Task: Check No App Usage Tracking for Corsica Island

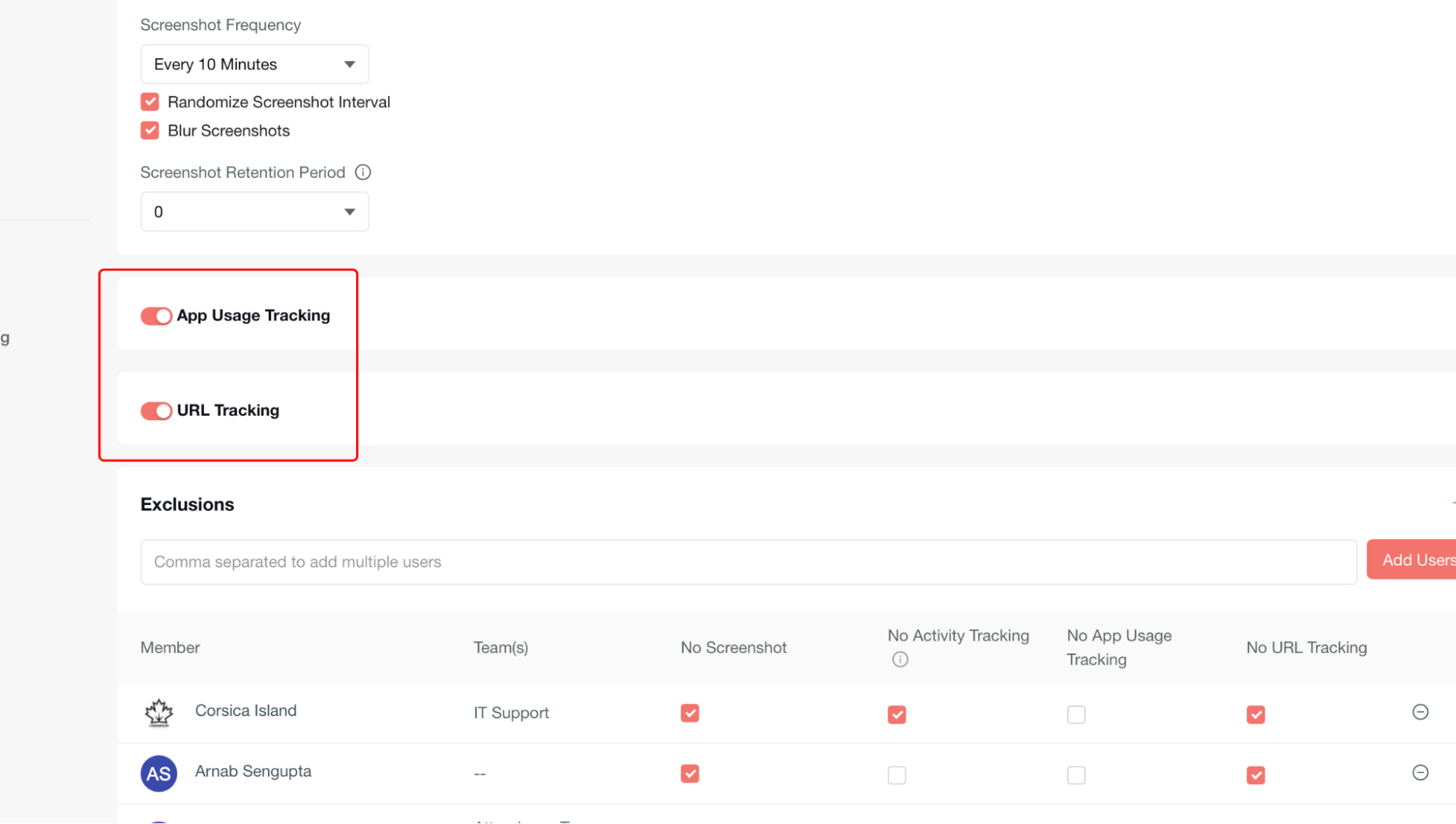Action: tap(1076, 715)
